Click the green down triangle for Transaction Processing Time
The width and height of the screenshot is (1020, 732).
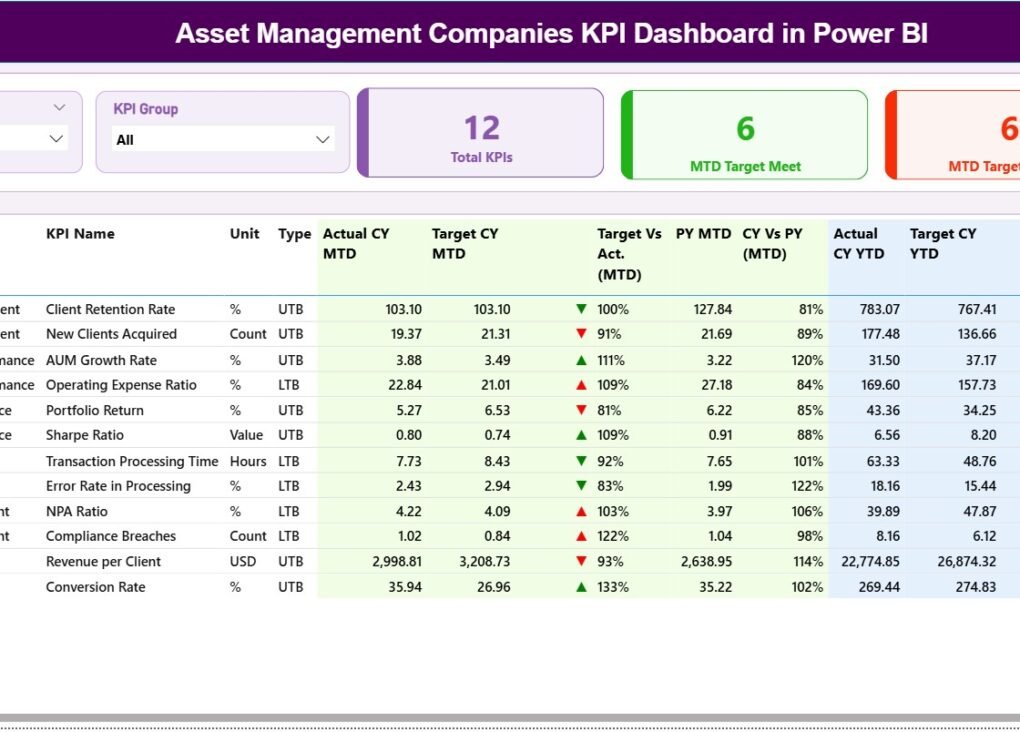tap(582, 461)
